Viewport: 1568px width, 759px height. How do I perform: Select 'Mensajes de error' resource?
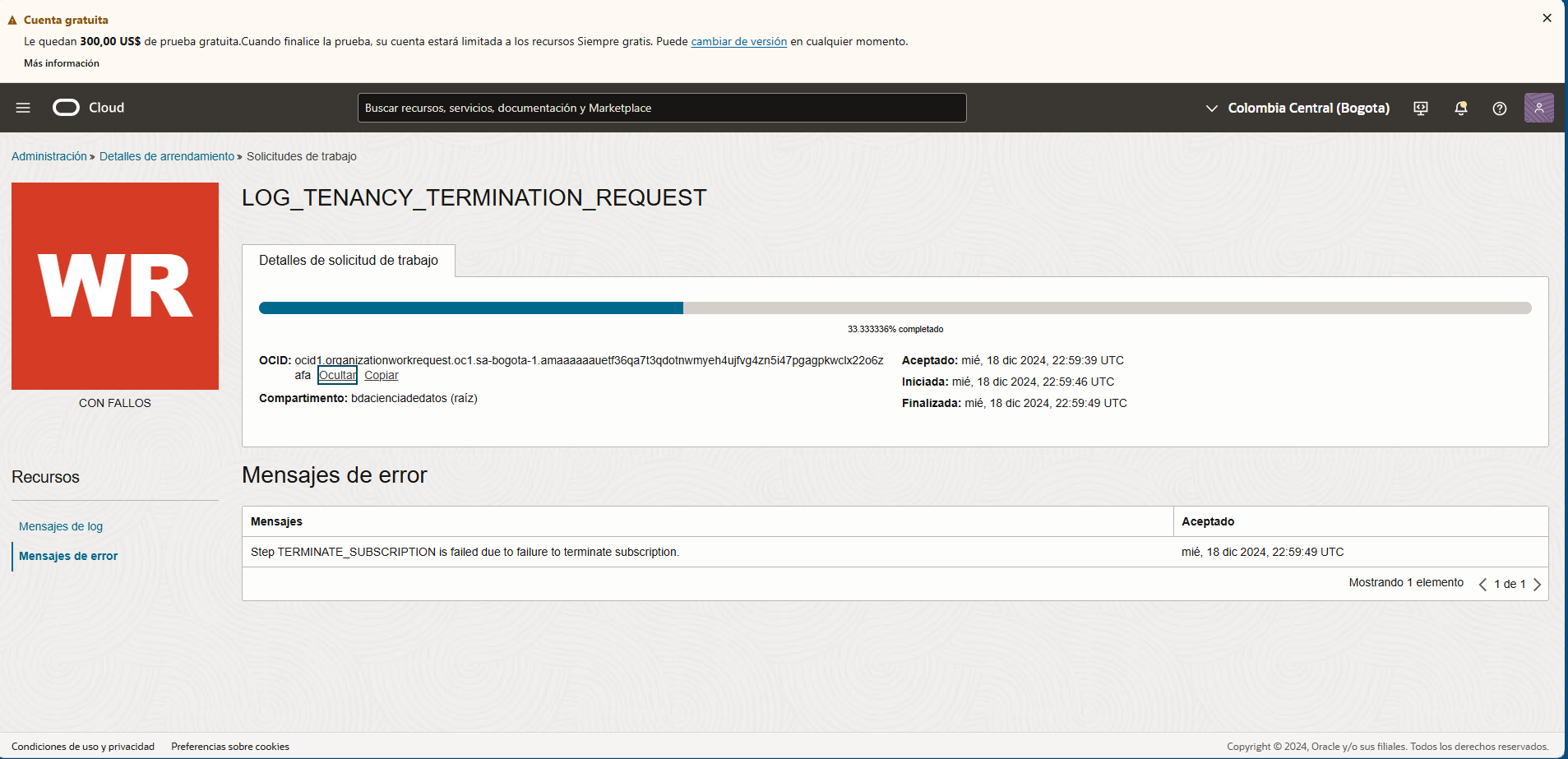(68, 556)
